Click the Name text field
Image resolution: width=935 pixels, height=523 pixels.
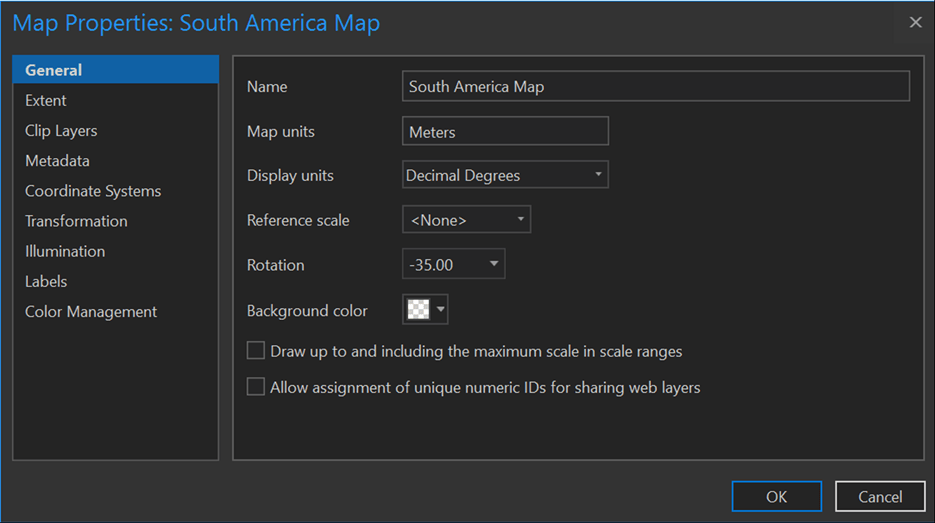coord(655,87)
